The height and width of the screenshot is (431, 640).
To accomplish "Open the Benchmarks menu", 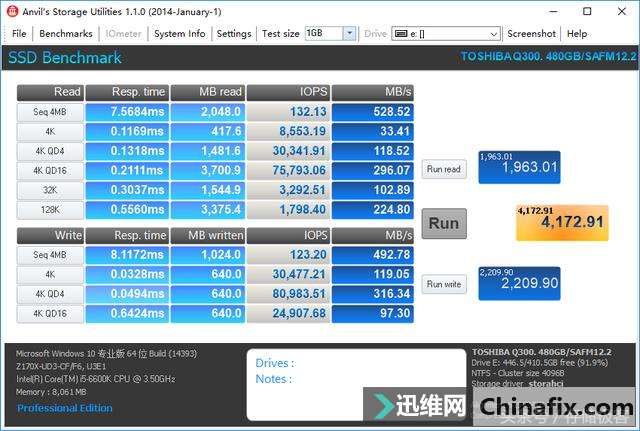I will (x=65, y=33).
